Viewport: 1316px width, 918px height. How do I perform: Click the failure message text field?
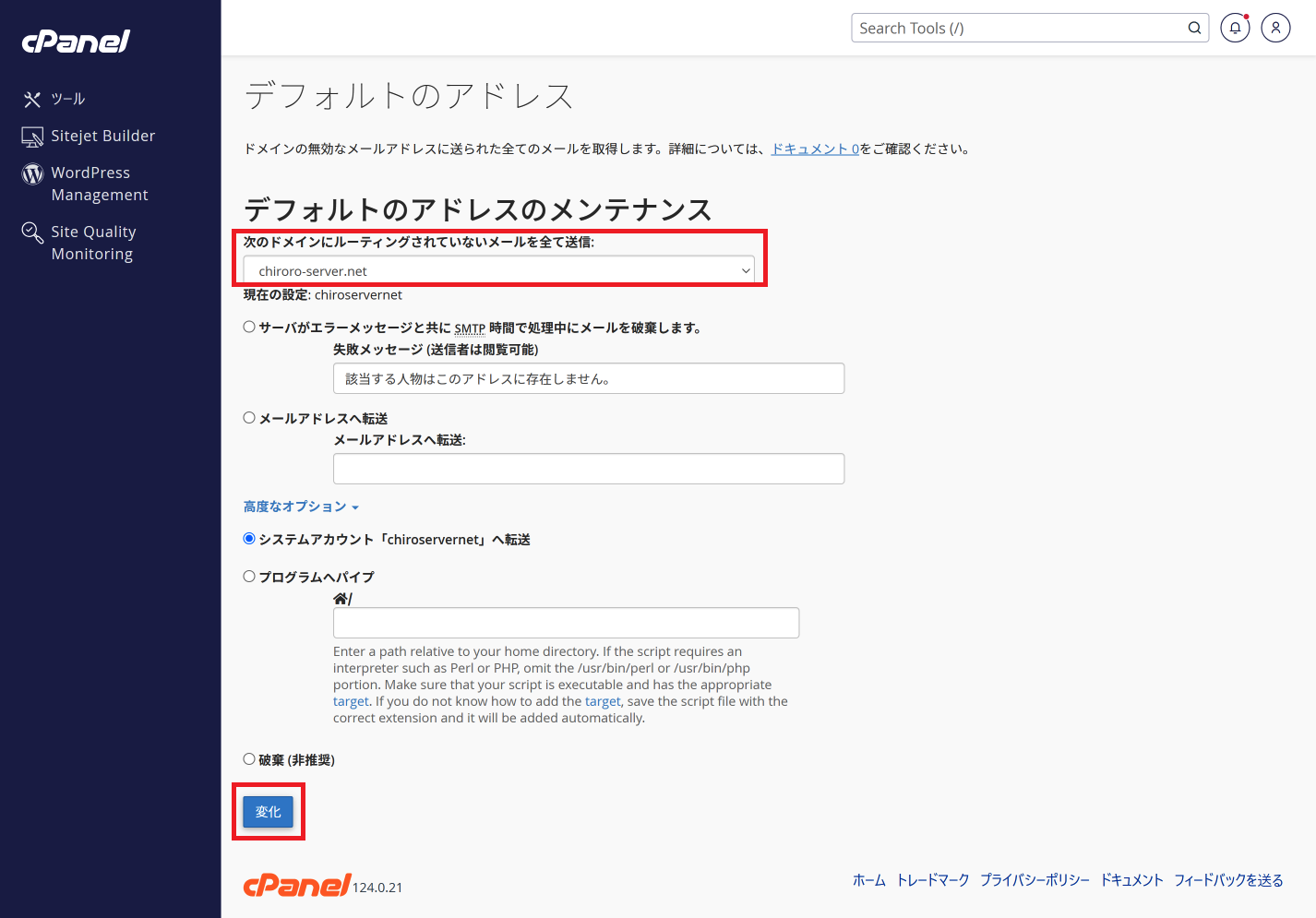588,378
